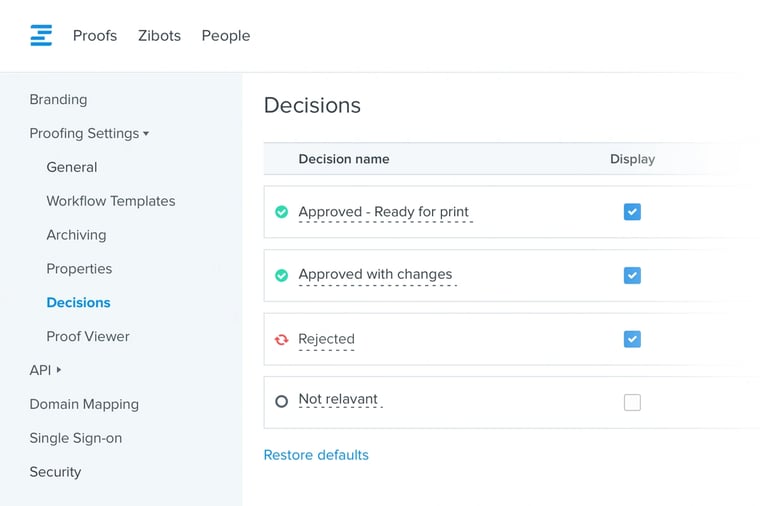
Task: Click the red Rejected status icon
Action: [x=281, y=339]
